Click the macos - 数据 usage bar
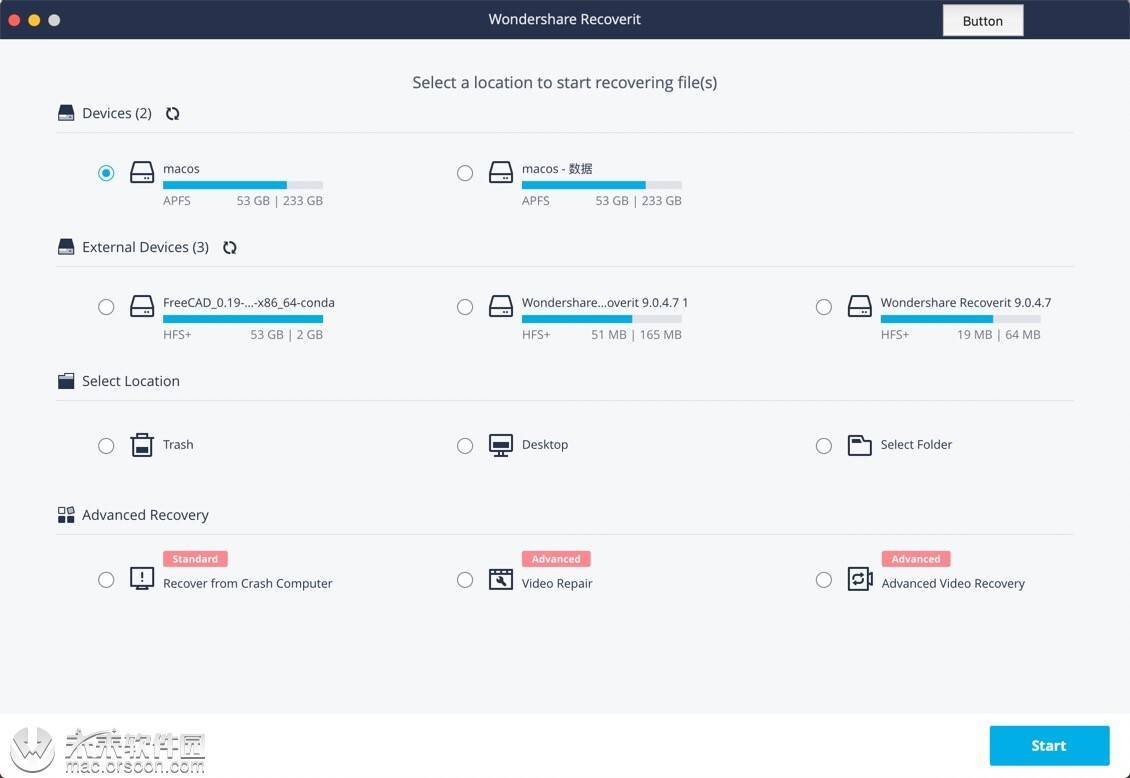The image size is (1130, 778). 602,185
